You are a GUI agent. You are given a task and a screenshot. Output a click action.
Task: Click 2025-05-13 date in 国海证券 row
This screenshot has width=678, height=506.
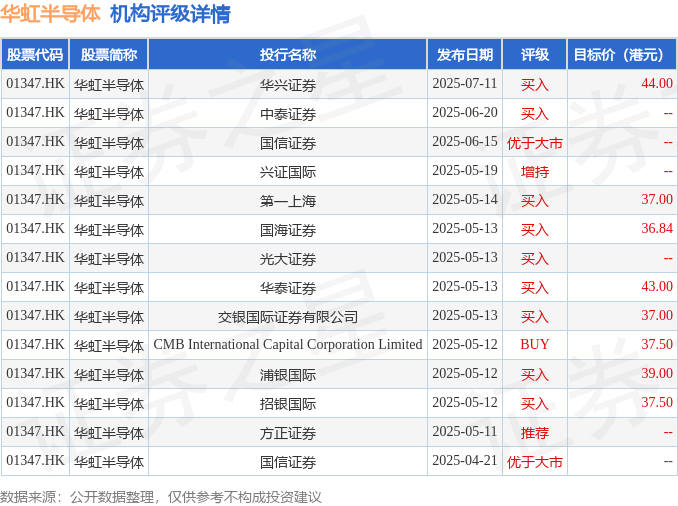coord(465,228)
